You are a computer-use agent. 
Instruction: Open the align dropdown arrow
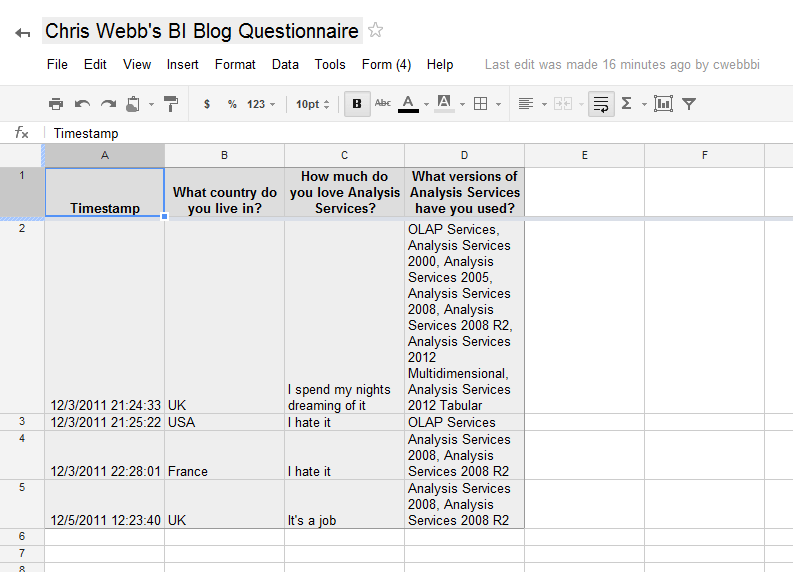tap(544, 105)
